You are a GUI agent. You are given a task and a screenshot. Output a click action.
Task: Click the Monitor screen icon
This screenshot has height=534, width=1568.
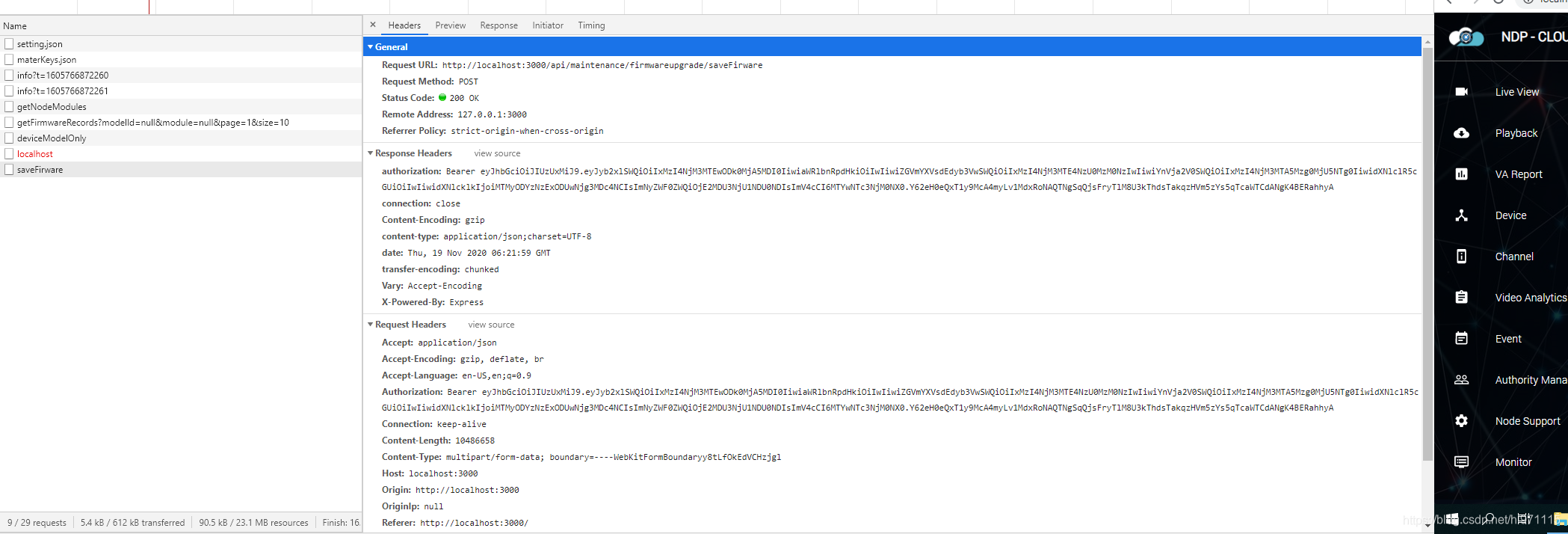pyautogui.click(x=1461, y=462)
